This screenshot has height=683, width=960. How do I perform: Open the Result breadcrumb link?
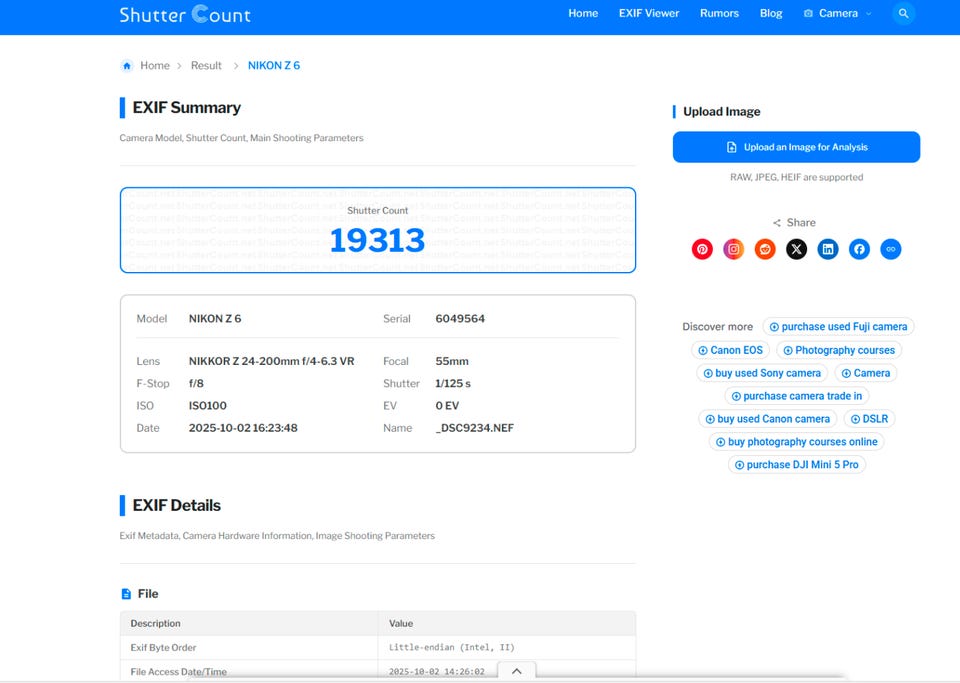coord(206,66)
